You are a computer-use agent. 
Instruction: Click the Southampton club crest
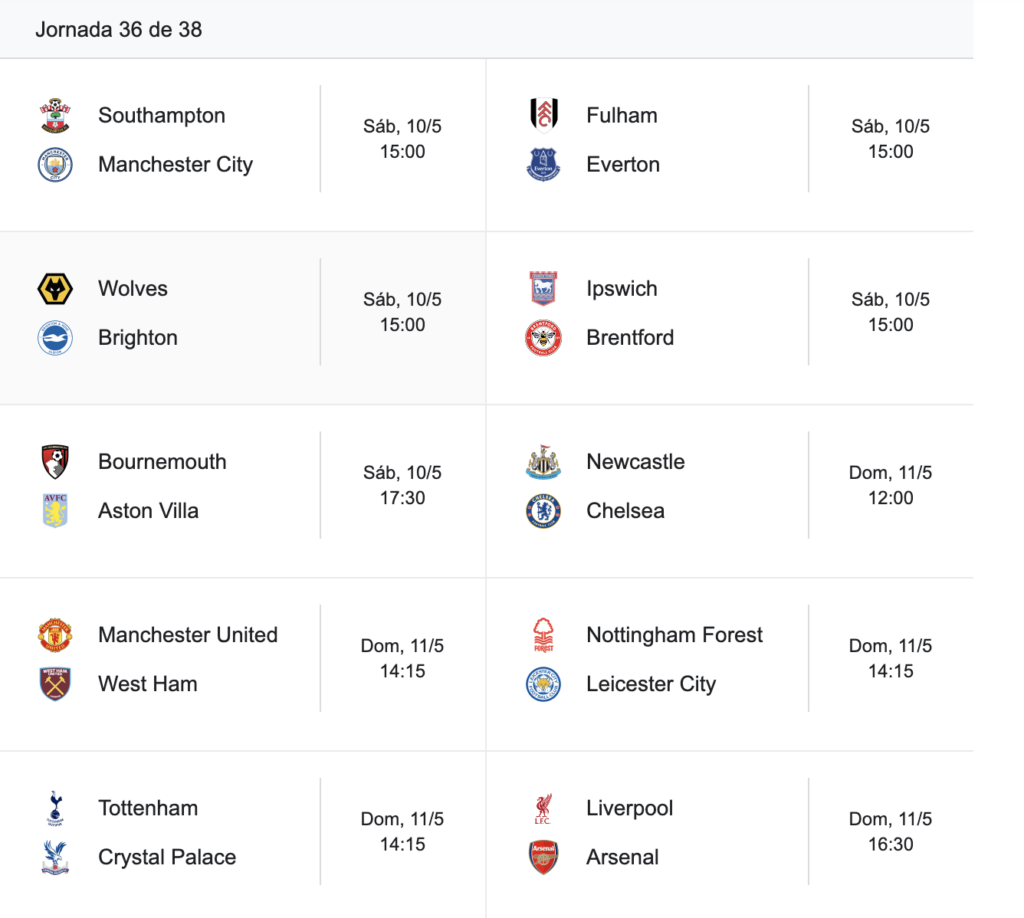[55, 116]
